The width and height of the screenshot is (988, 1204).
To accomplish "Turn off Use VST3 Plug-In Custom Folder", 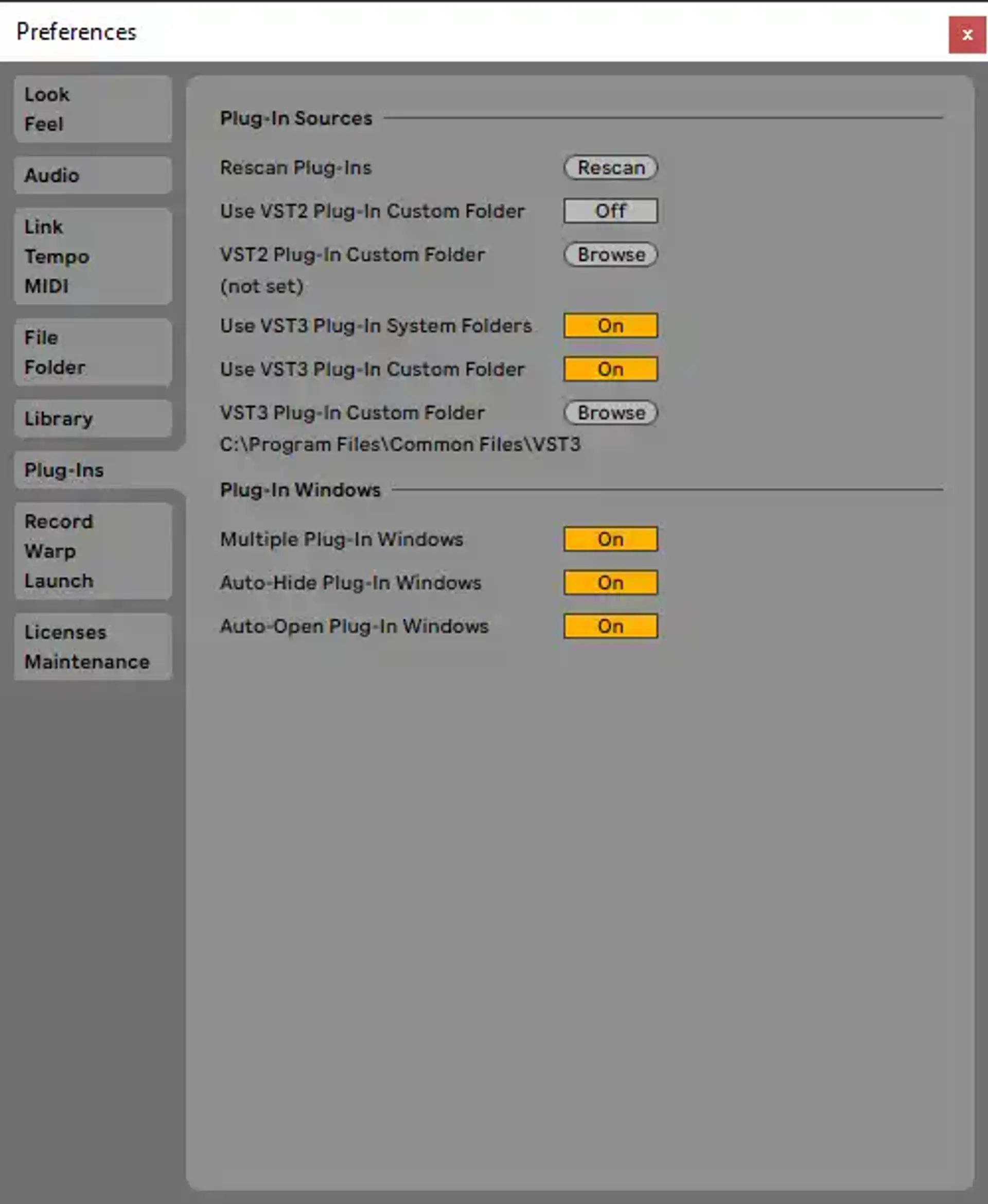I will [x=611, y=370].
